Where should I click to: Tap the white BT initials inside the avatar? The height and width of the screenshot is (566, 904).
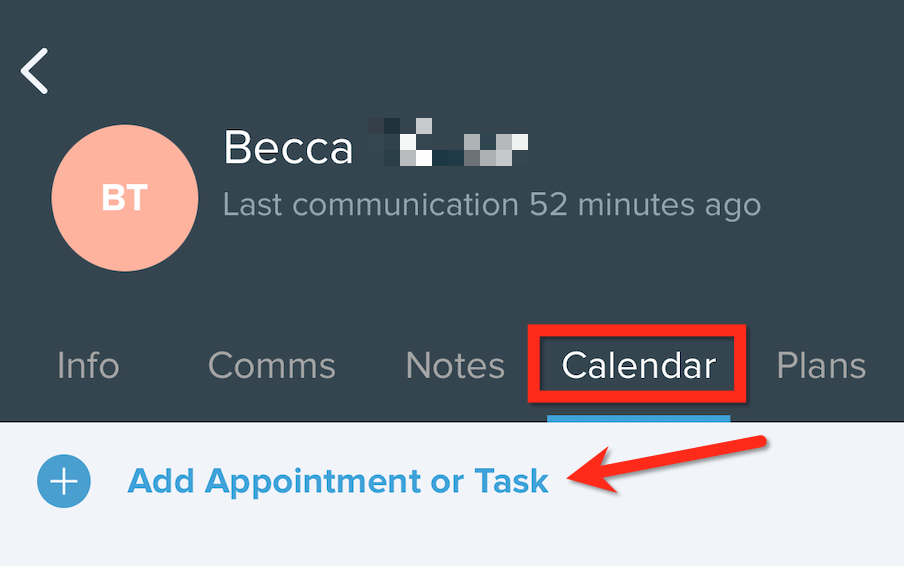pyautogui.click(x=125, y=198)
